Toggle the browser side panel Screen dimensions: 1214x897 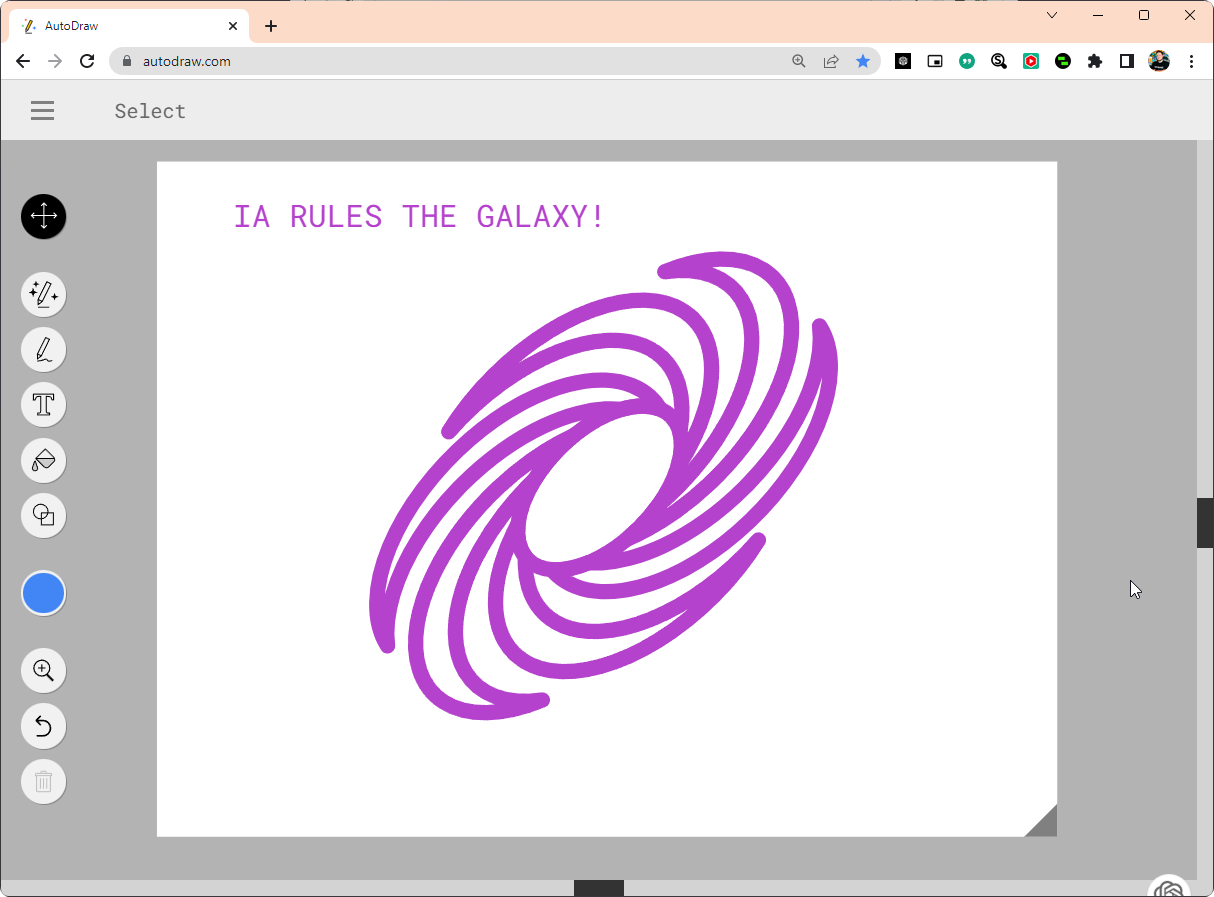(1127, 61)
